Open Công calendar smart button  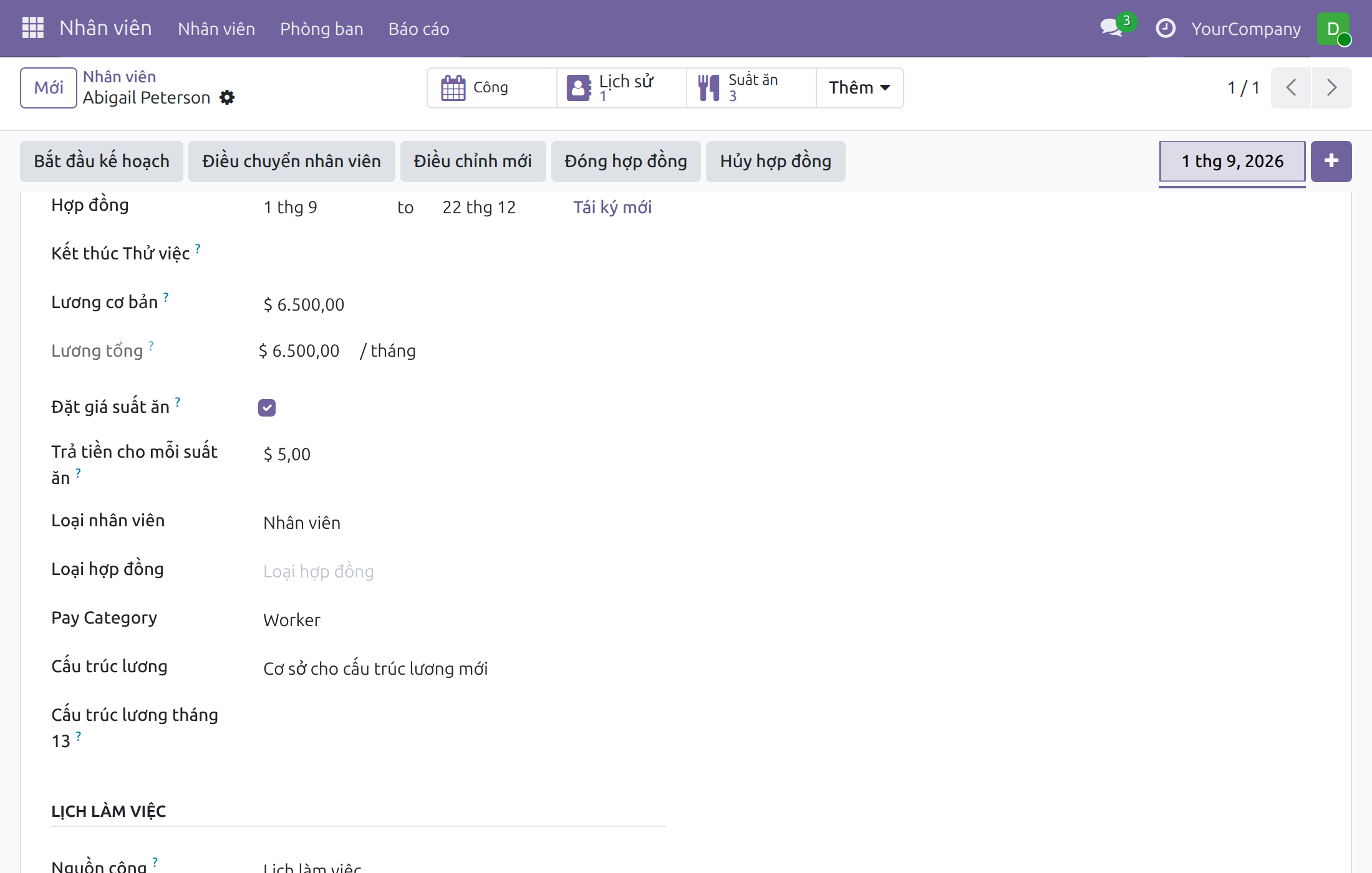point(492,87)
